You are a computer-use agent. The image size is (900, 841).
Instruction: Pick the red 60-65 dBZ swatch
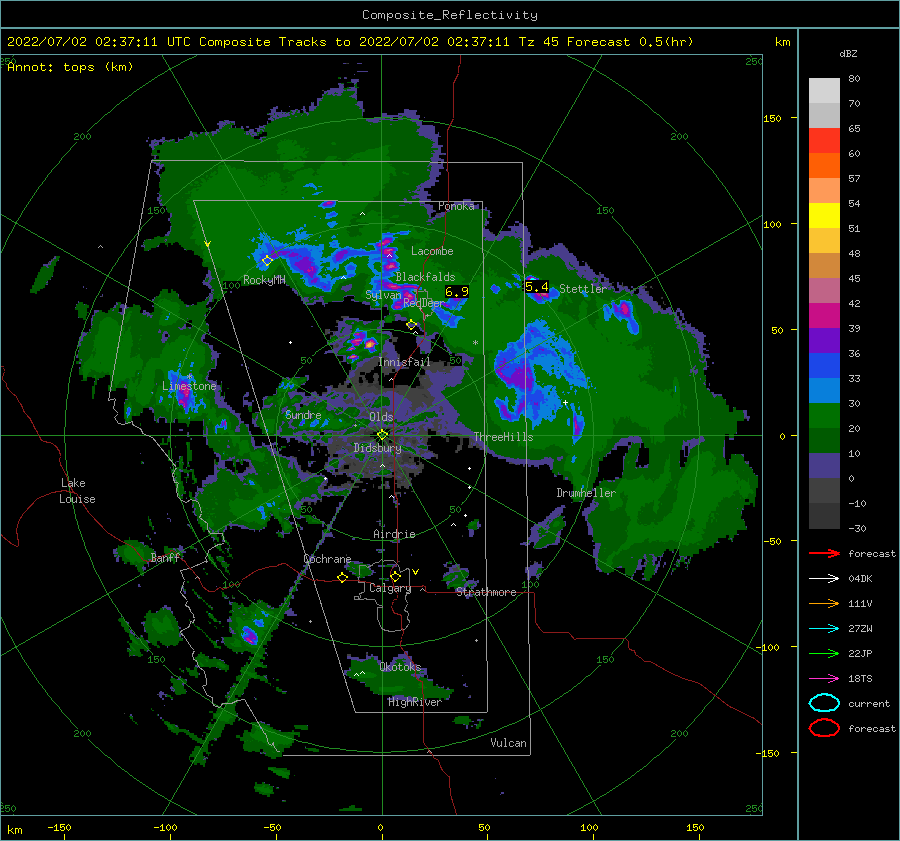[824, 141]
